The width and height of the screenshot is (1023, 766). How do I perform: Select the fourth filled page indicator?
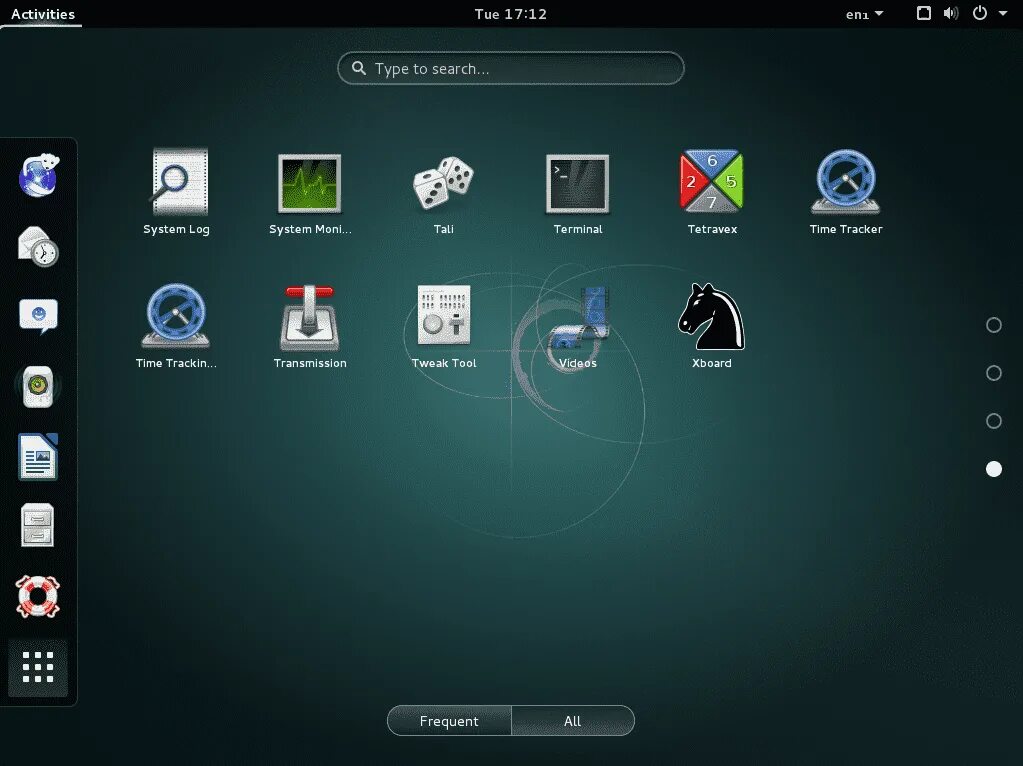tap(994, 469)
